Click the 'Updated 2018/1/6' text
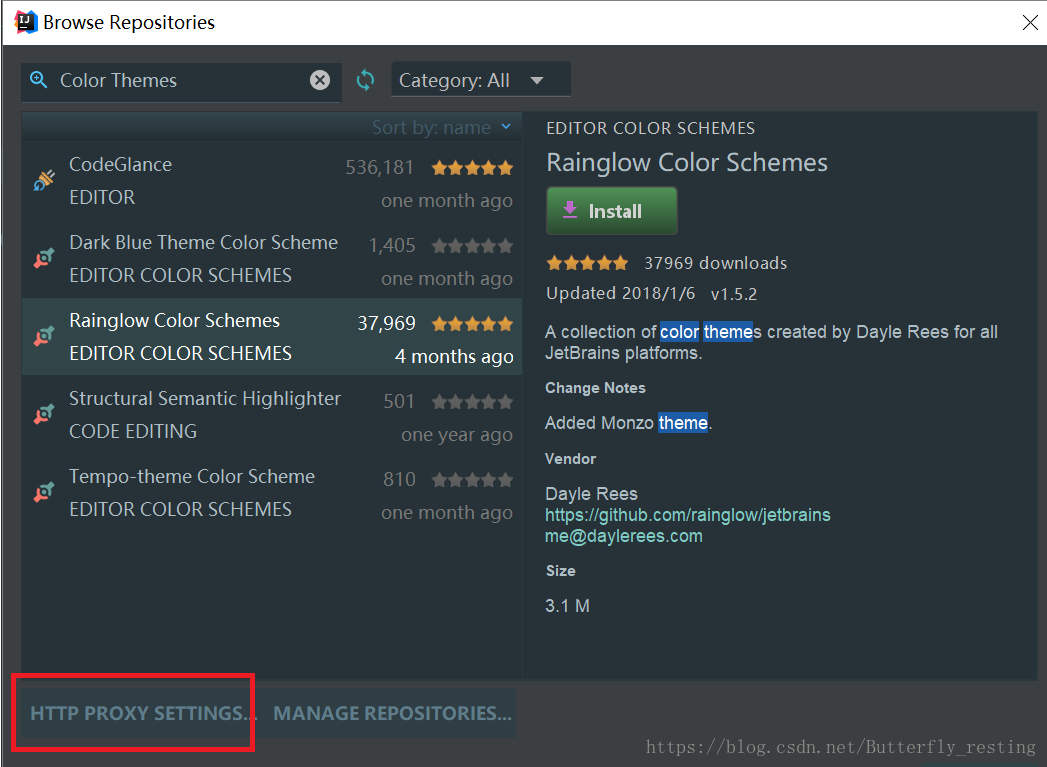The image size is (1047, 767). point(620,294)
